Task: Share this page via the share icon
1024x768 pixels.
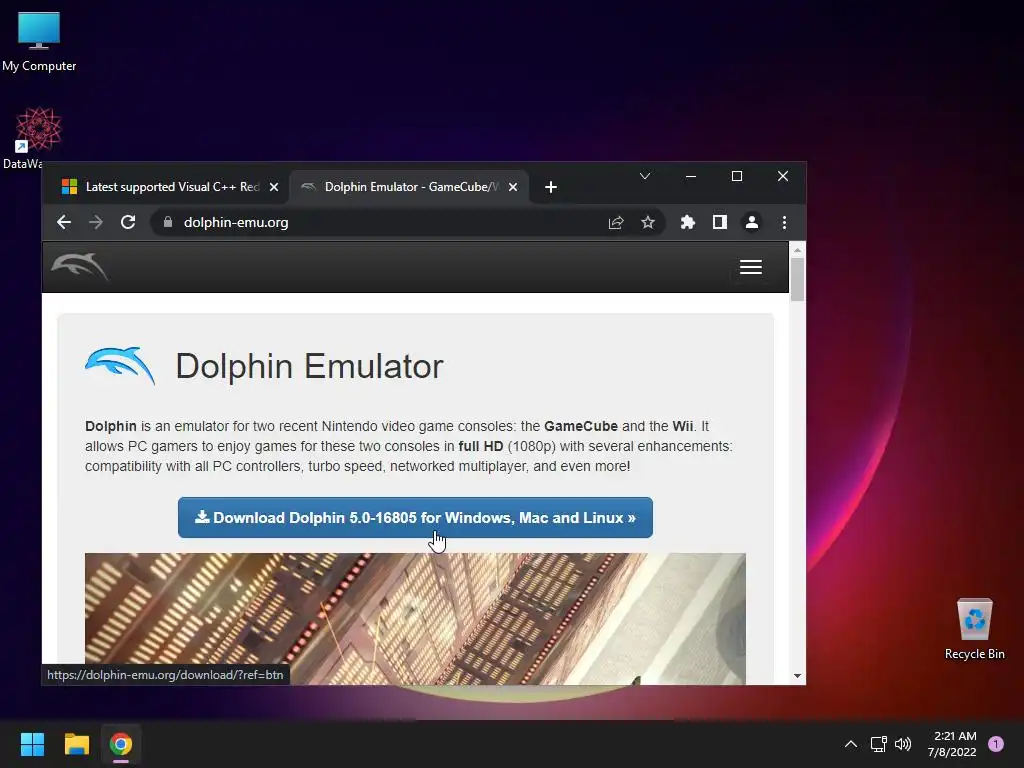Action: coord(616,223)
